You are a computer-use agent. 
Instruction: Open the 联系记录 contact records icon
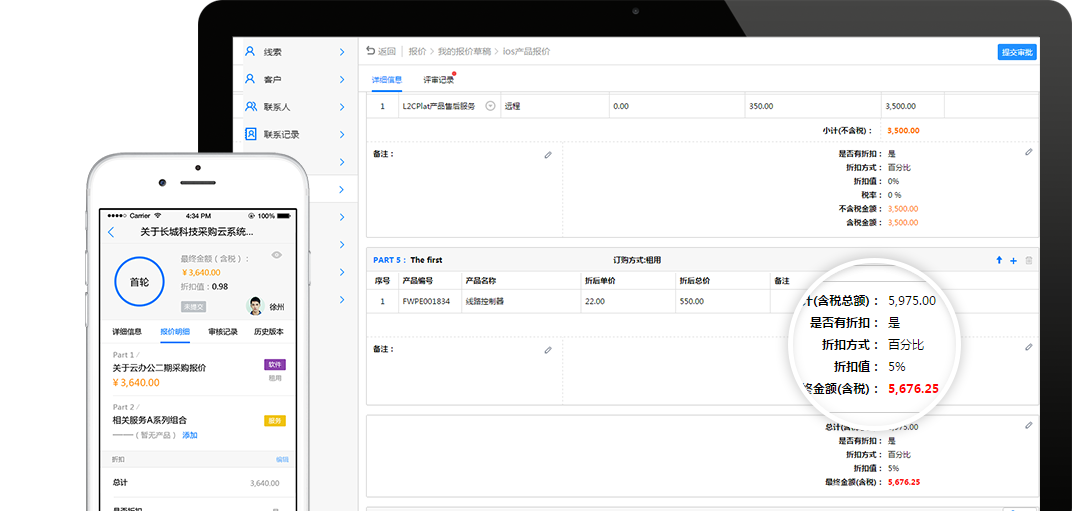pos(251,134)
